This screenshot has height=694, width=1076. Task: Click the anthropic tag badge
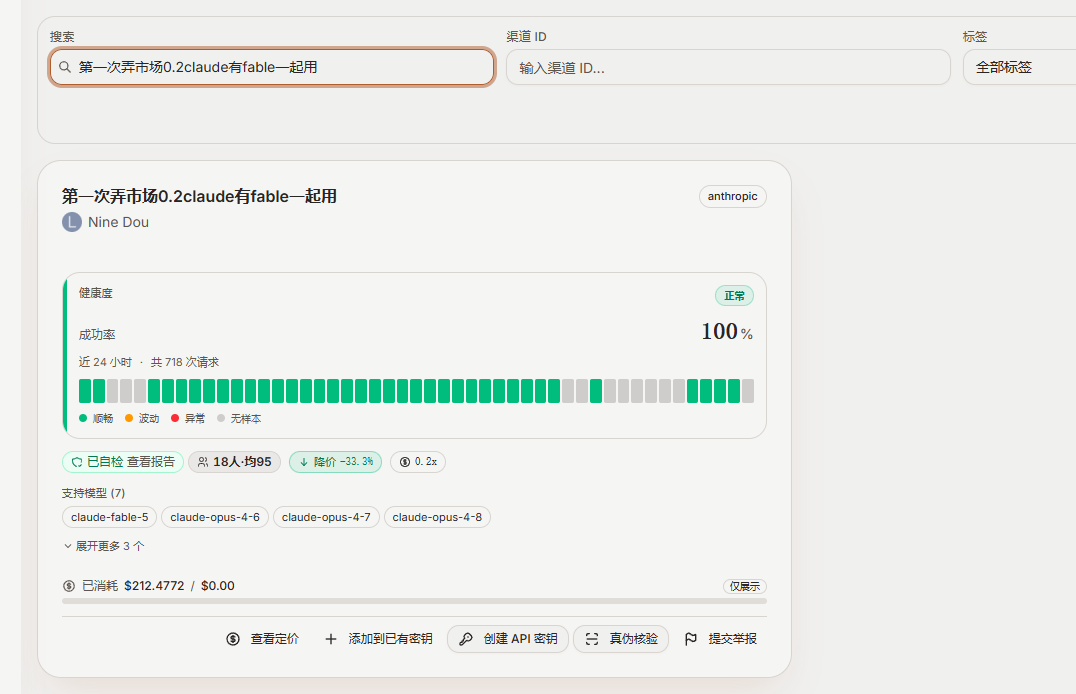[x=732, y=196]
